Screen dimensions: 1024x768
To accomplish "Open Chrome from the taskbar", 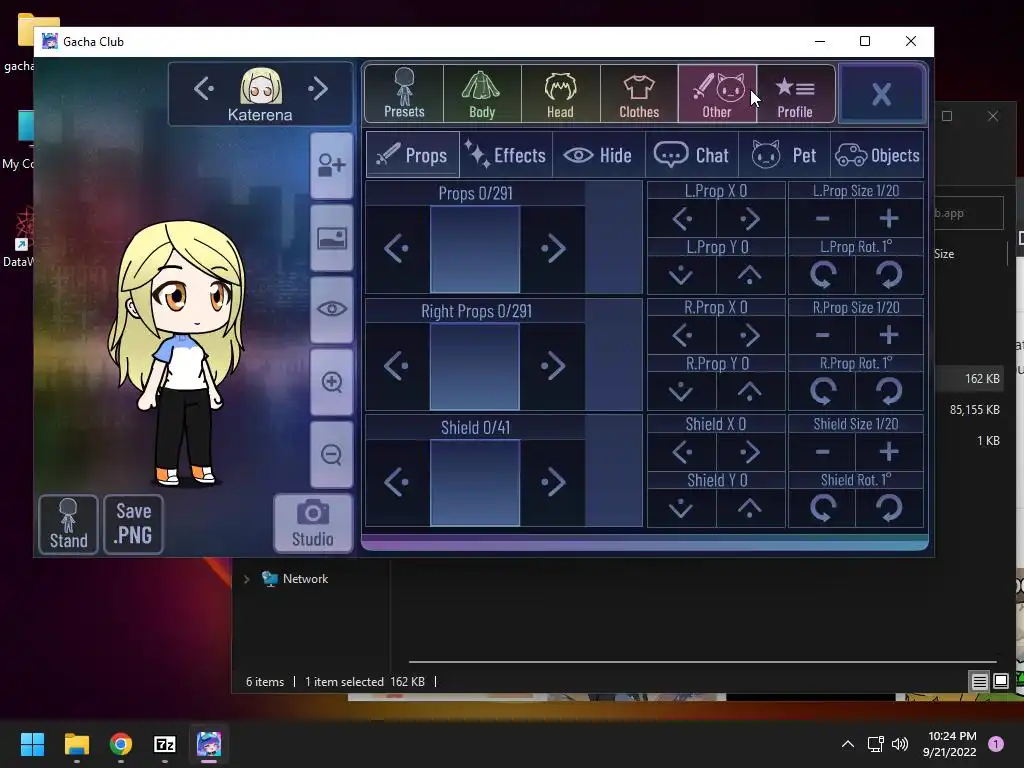I will click(121, 744).
